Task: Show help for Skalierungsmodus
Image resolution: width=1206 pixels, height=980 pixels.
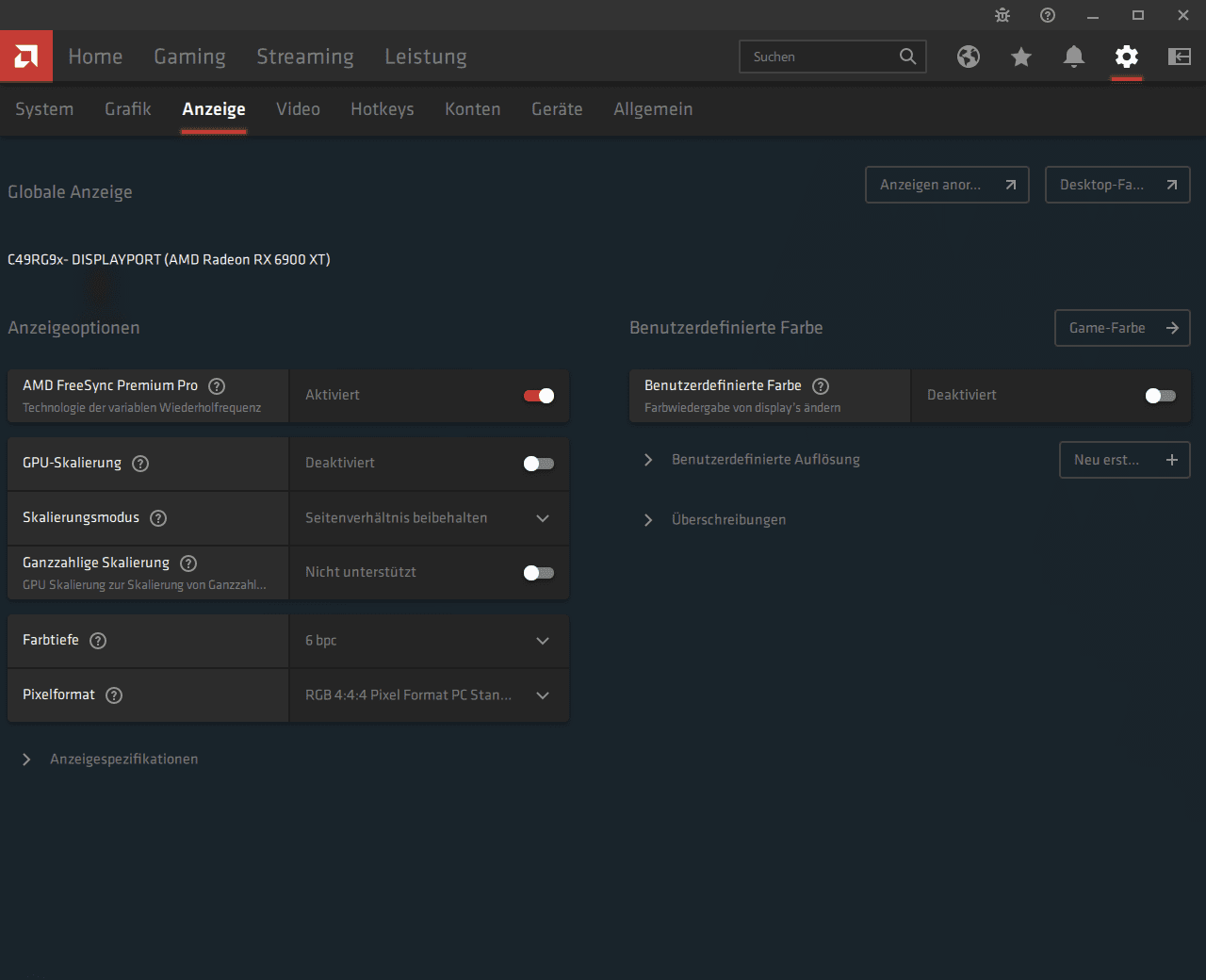Action: click(x=158, y=518)
